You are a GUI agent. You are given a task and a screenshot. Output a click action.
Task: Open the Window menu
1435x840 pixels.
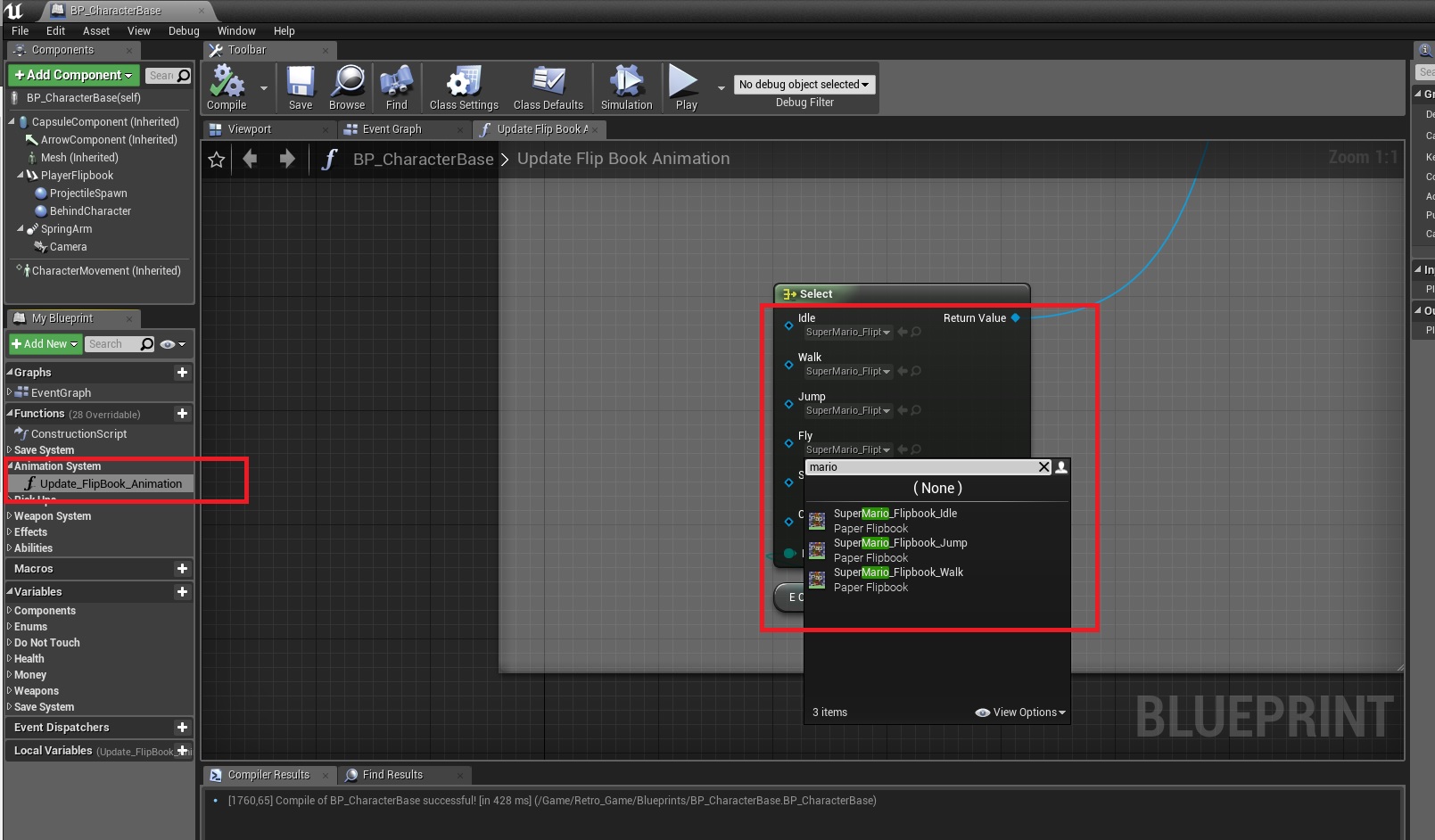(236, 31)
